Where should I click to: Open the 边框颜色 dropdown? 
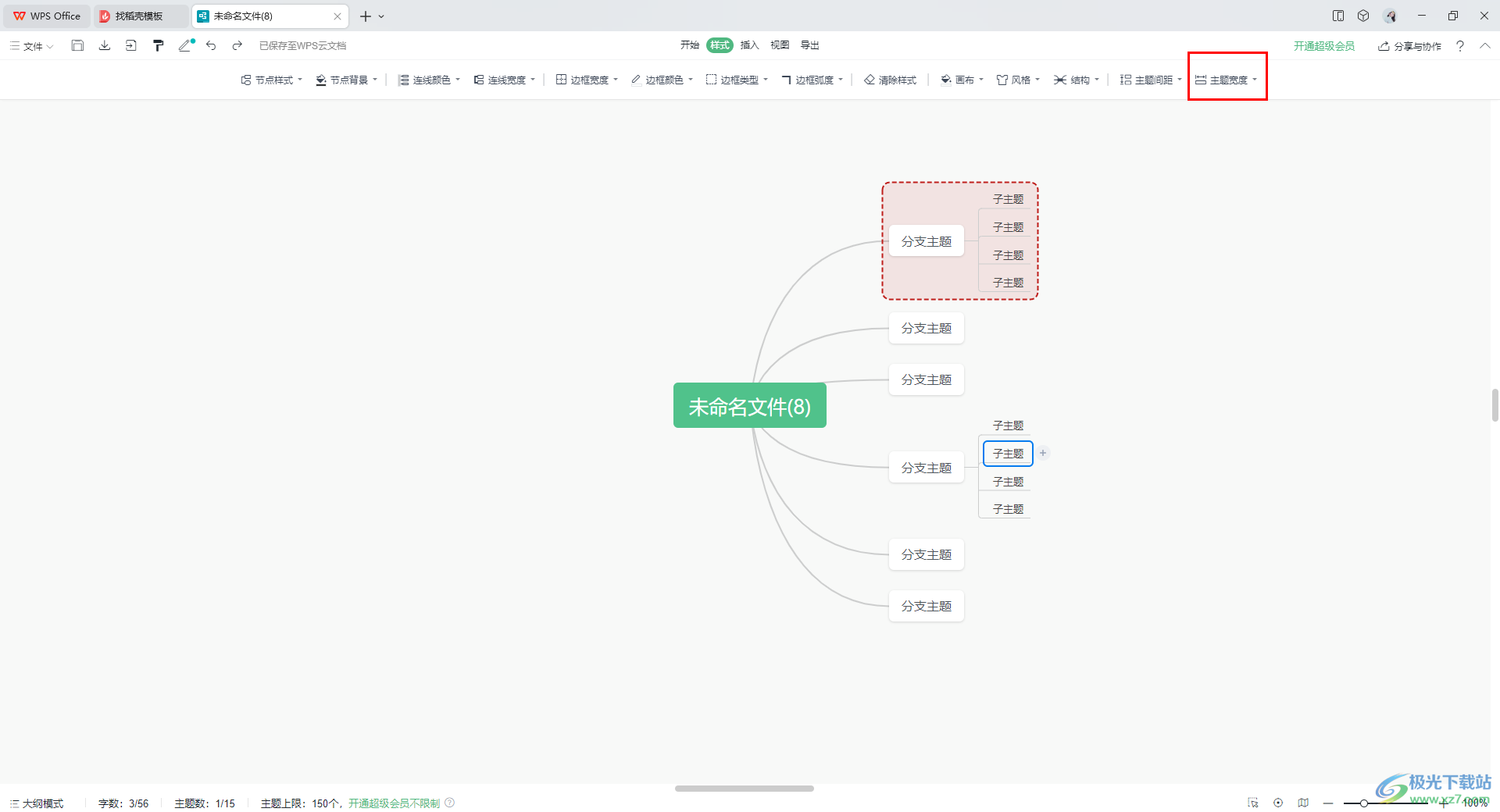[x=662, y=80]
